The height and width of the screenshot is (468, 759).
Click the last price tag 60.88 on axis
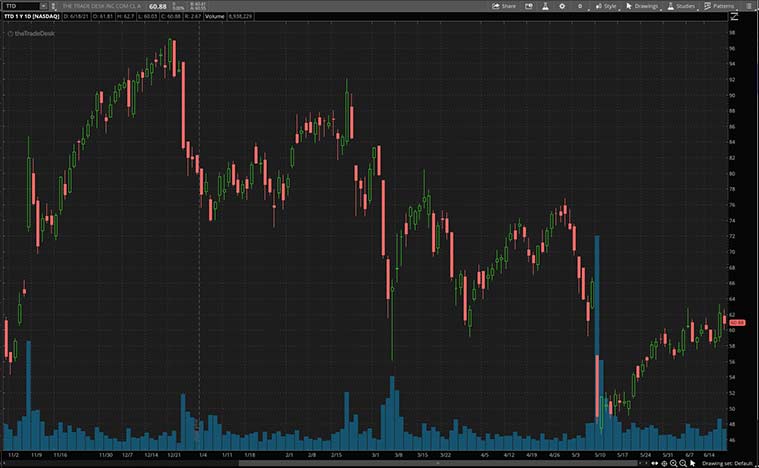click(737, 322)
